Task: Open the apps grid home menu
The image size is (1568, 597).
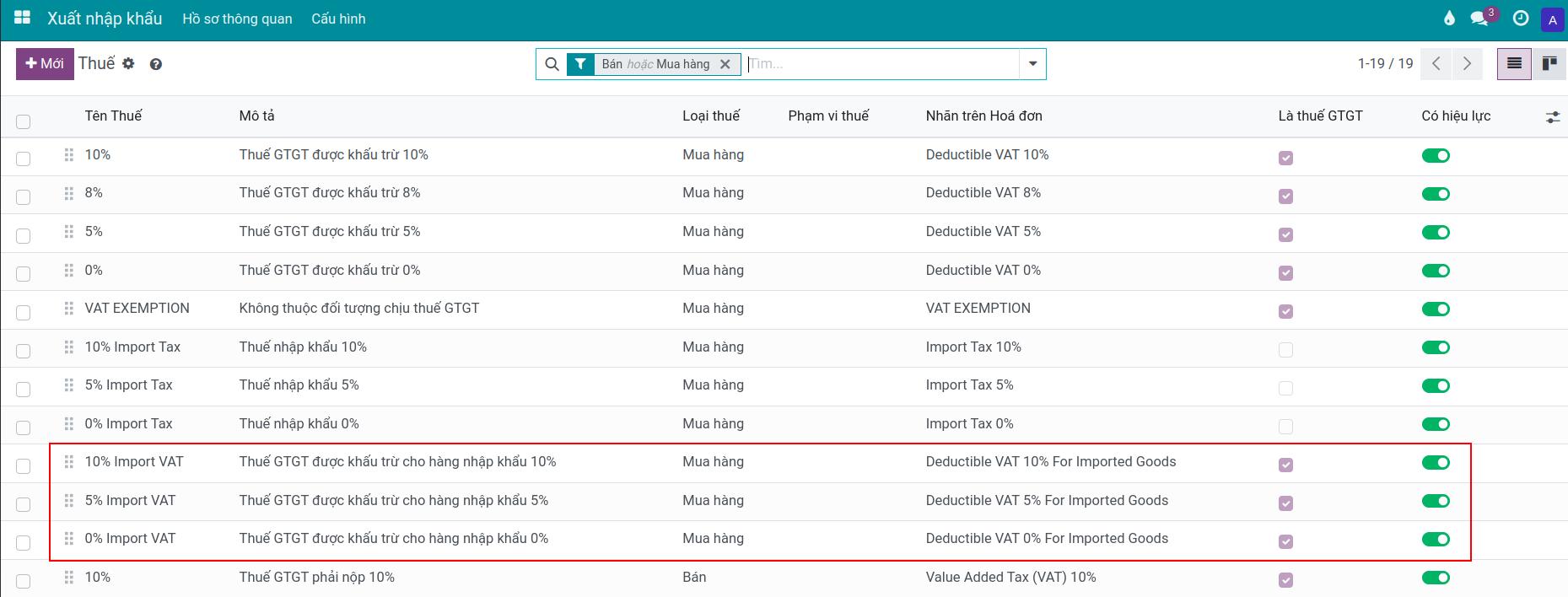Action: [23, 18]
